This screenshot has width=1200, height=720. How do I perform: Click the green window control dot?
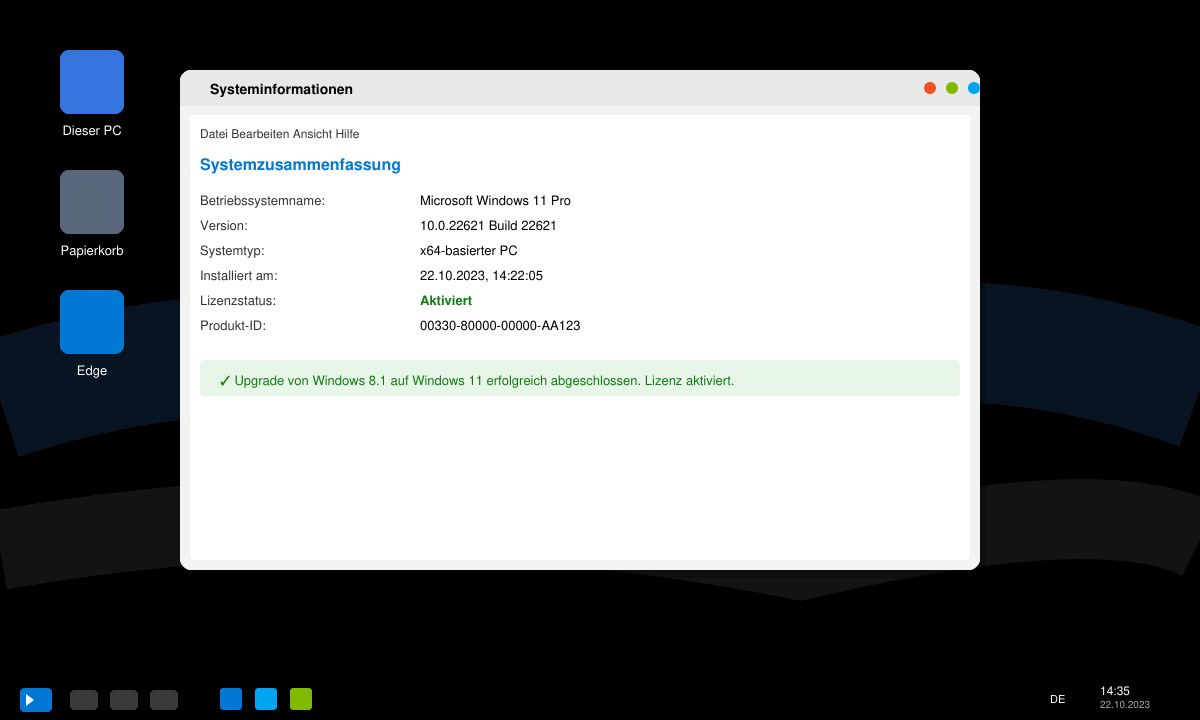(x=952, y=88)
